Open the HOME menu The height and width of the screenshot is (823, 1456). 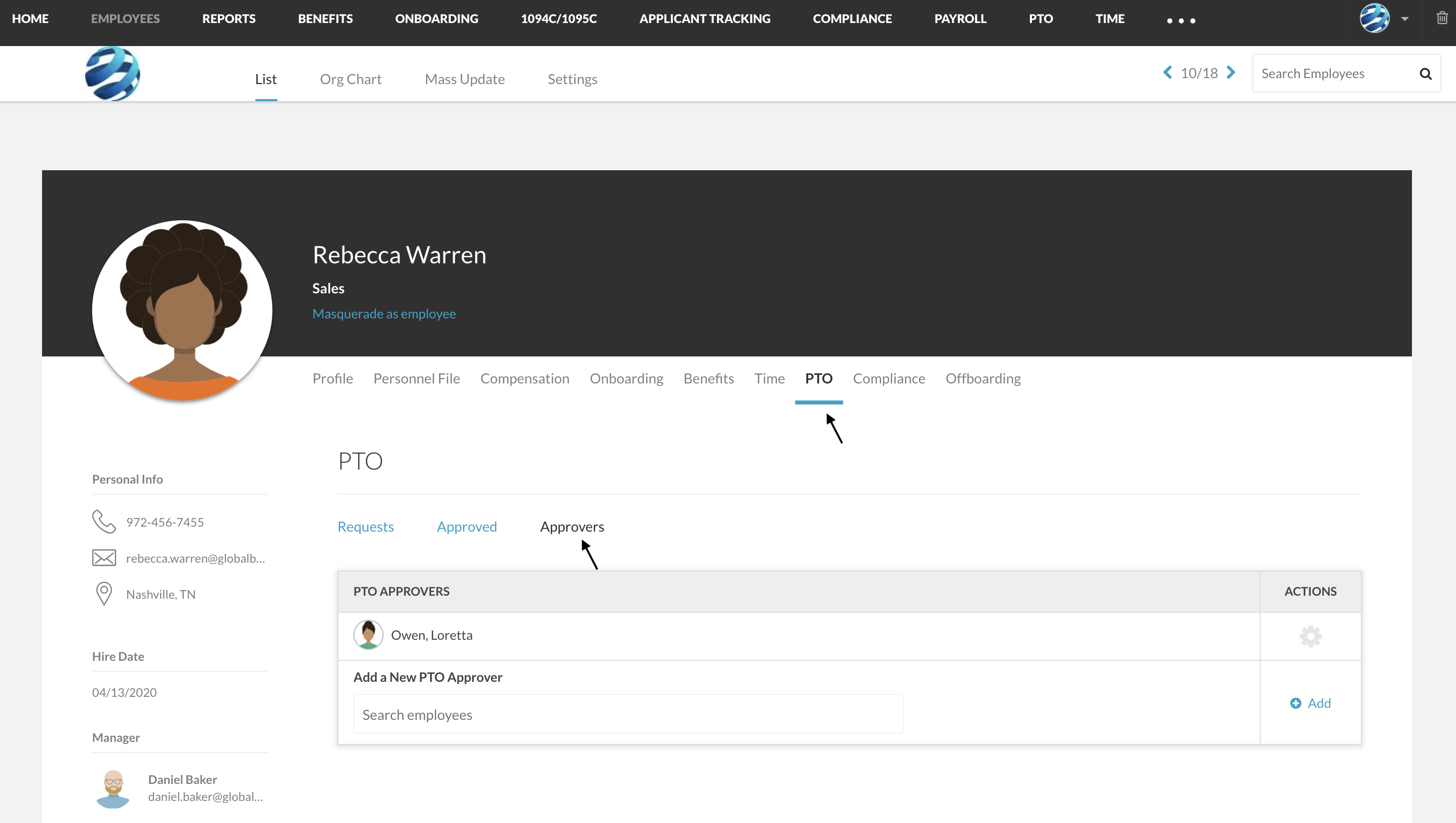pyautogui.click(x=31, y=19)
